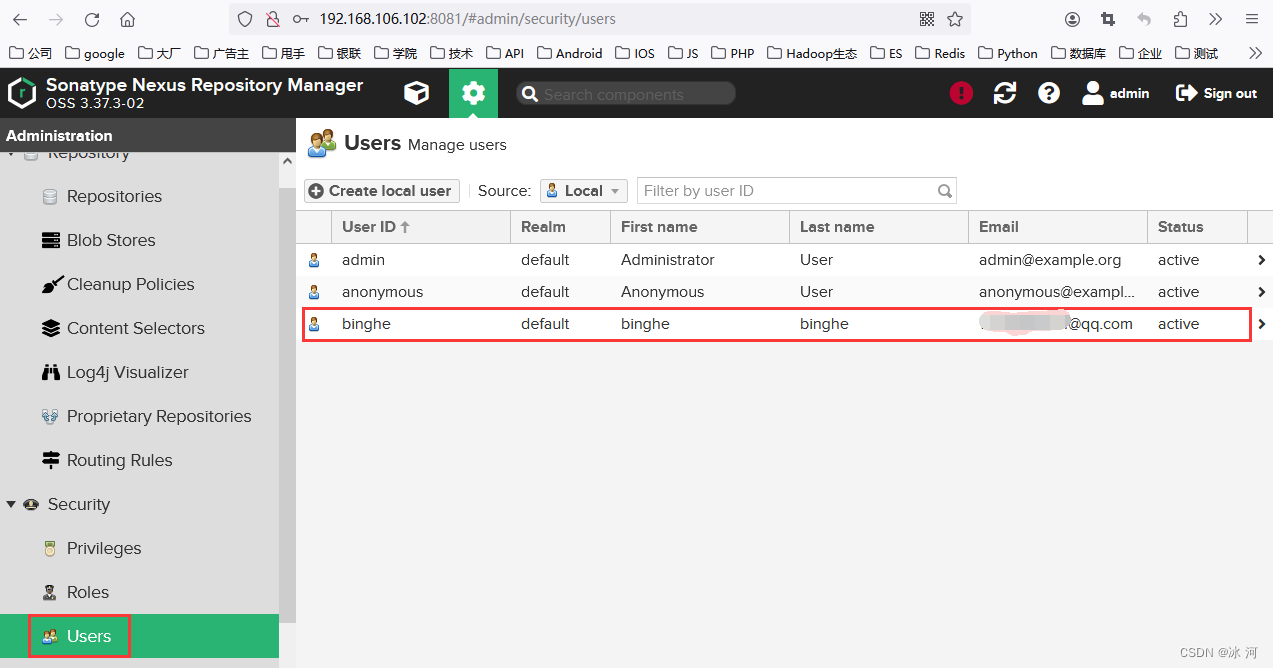This screenshot has width=1273, height=668.
Task: Click the Sign out link
Action: [x=1216, y=93]
